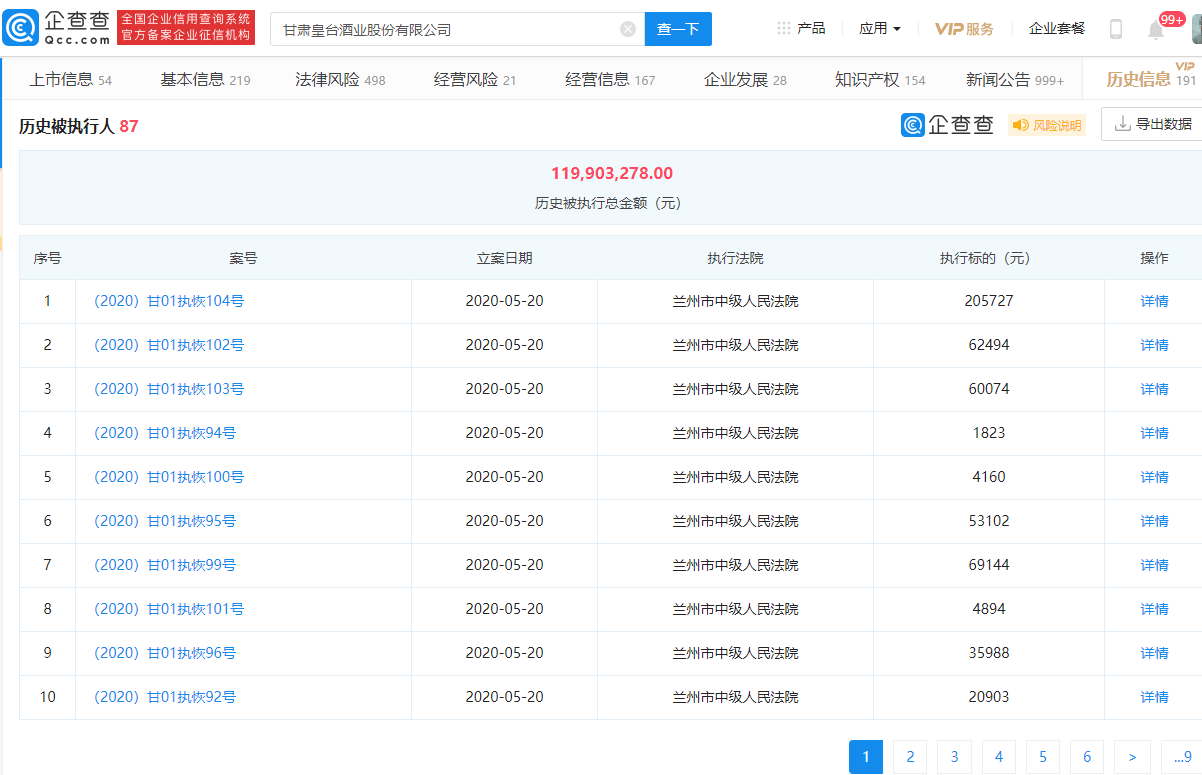Click the risk explanation speaker badge

pyautogui.click(x=1047, y=125)
